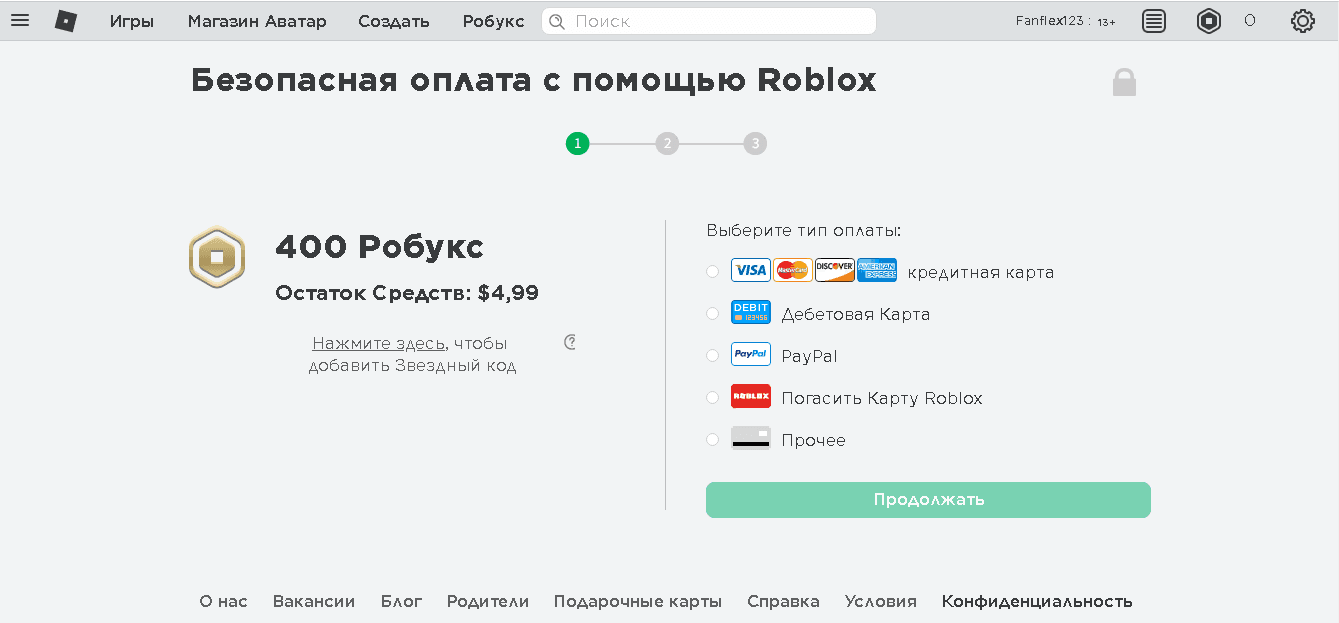The height and width of the screenshot is (623, 1339).
Task: Open the Roblox home logo
Action: pyautogui.click(x=64, y=20)
